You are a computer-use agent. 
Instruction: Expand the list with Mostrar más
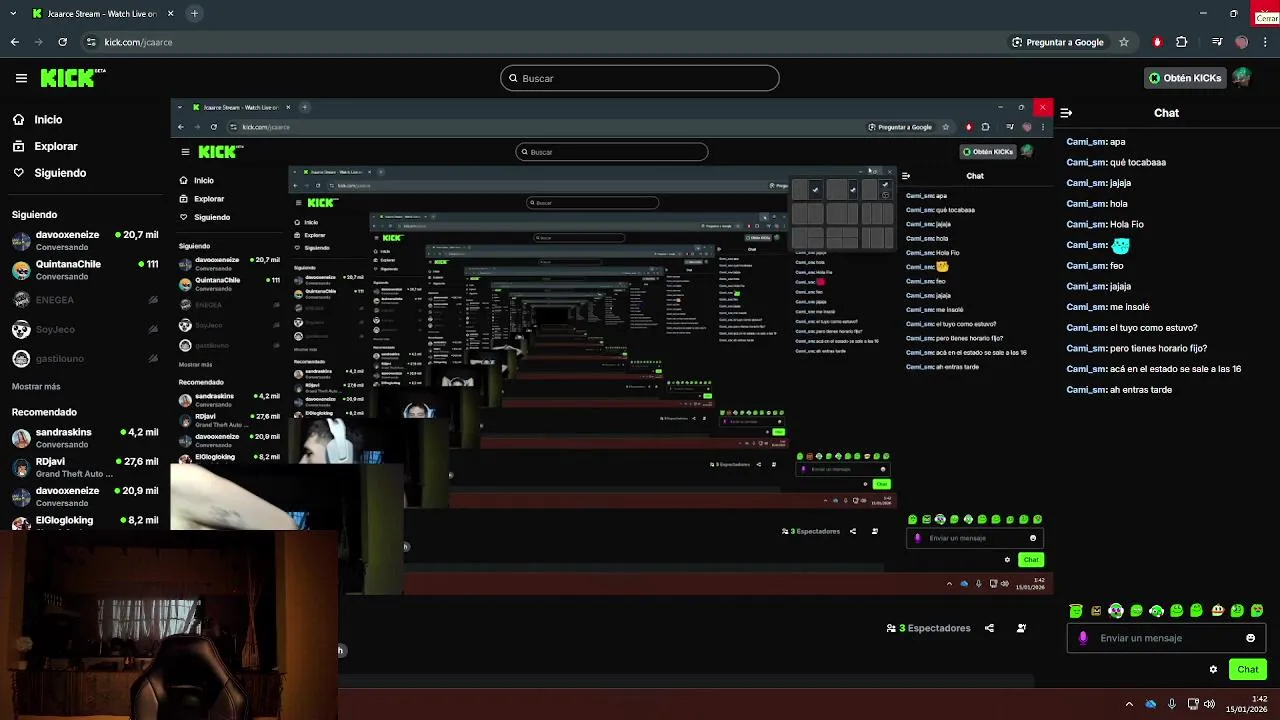click(x=36, y=386)
